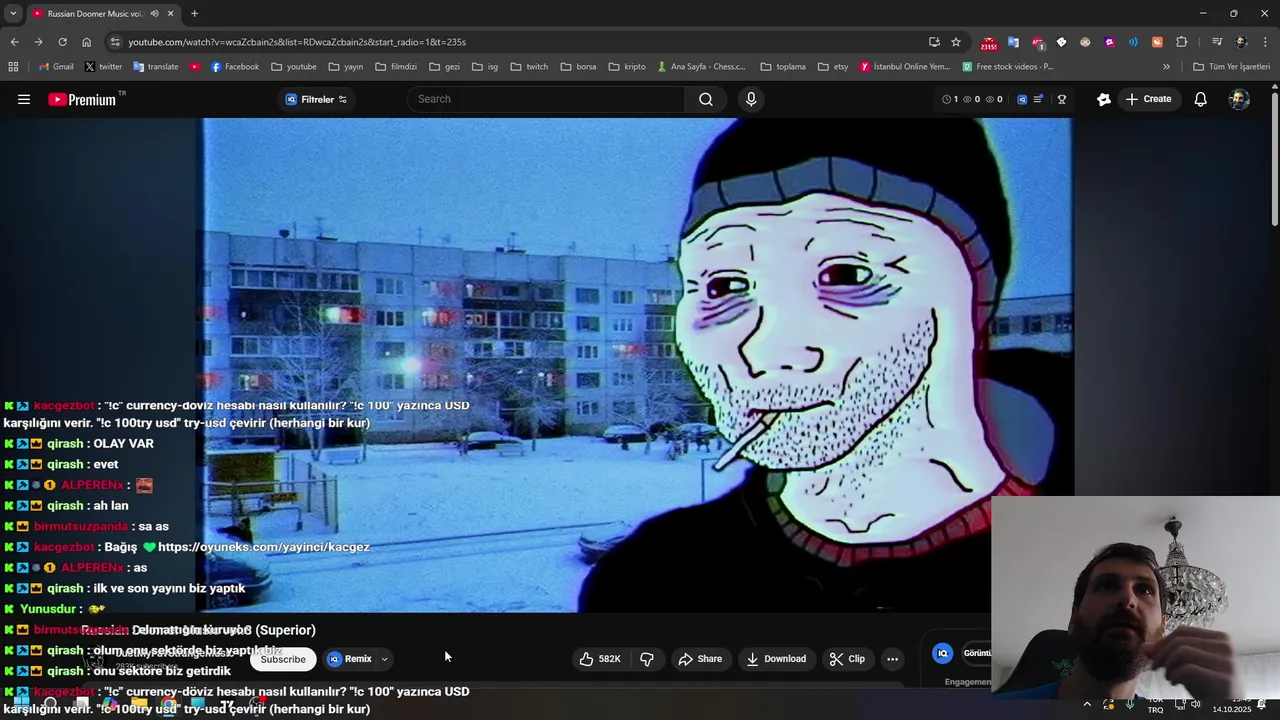Click the blue IQ badge in header

coord(1022,99)
